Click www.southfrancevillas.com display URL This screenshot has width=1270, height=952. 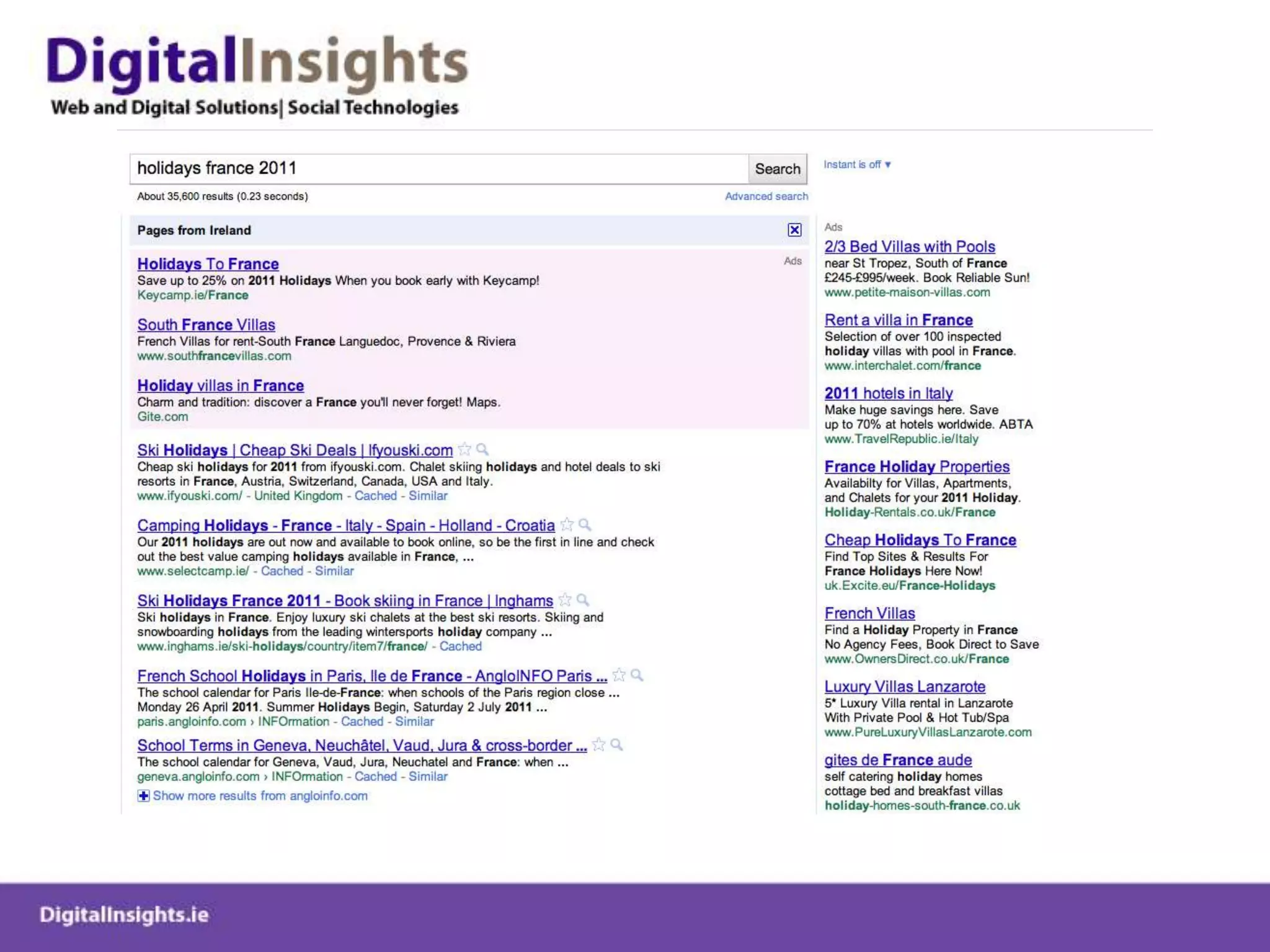tap(214, 356)
